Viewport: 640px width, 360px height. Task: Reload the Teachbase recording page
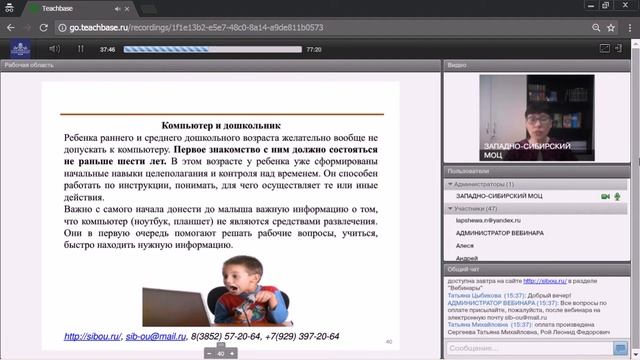[43, 28]
